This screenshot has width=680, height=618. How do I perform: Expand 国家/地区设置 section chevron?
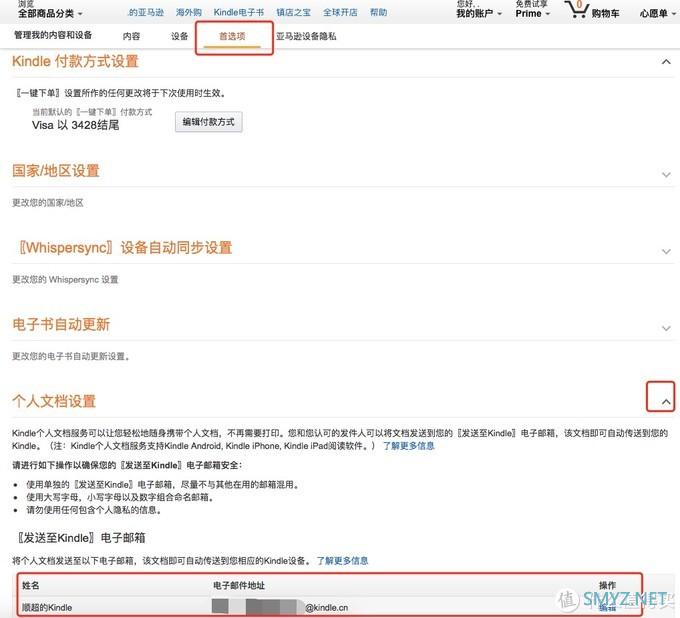point(666,175)
